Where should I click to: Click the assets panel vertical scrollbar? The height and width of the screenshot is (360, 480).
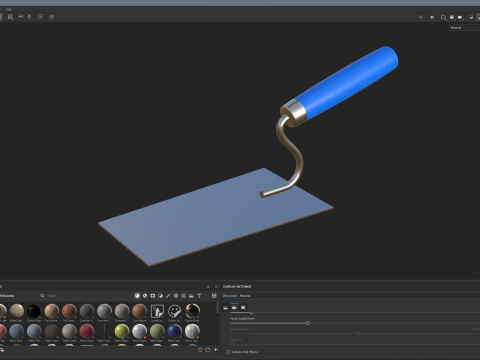click(218, 308)
